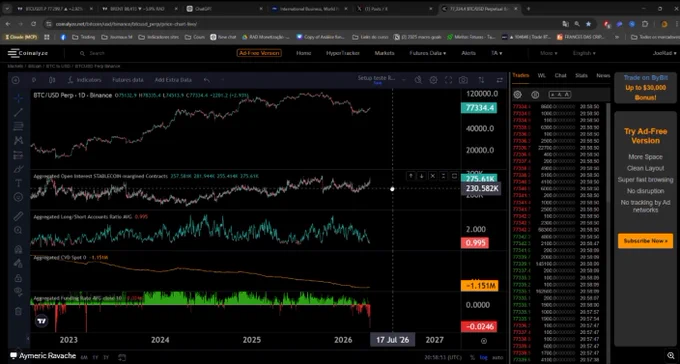Select the crosshair cursor tool

tap(18, 98)
